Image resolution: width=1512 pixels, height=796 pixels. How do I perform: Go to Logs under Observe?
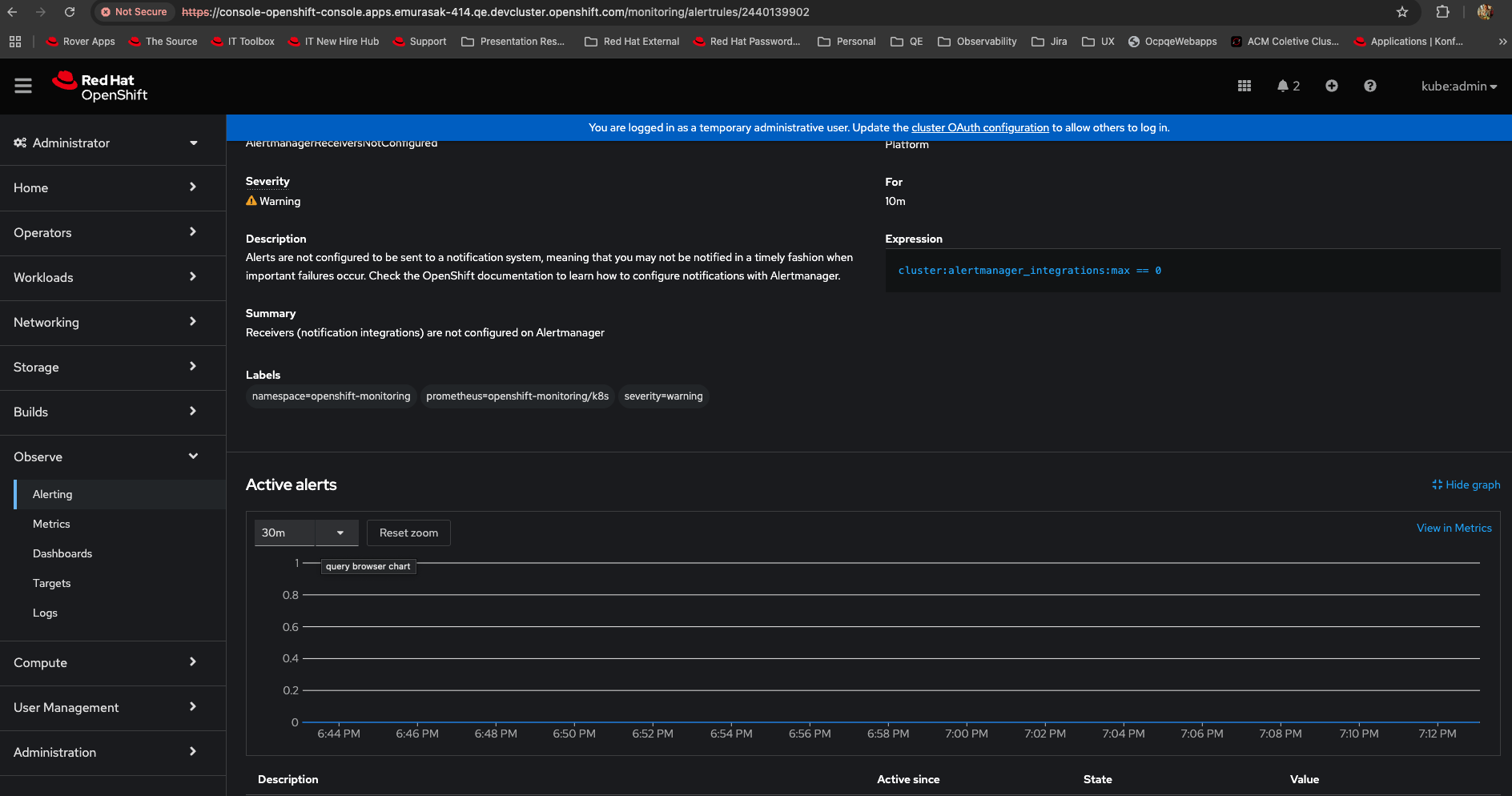120,613
